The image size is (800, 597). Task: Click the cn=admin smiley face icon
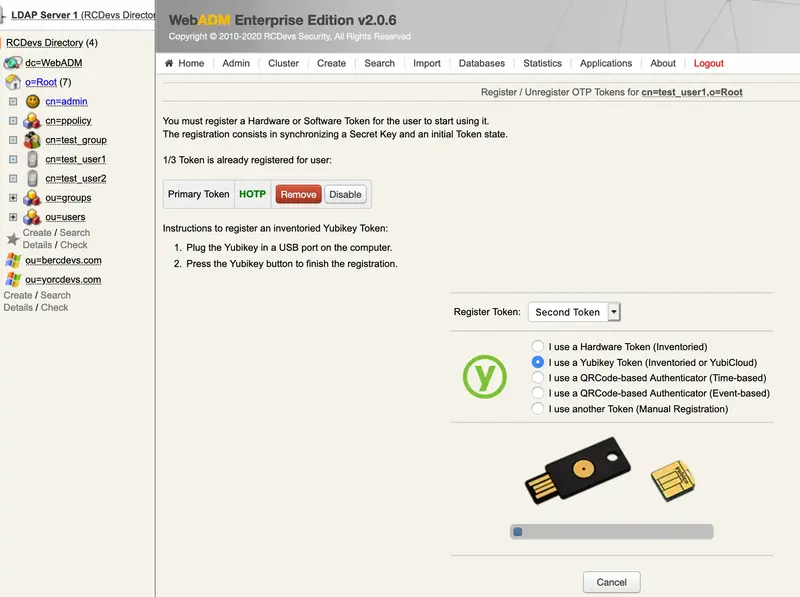point(33,102)
